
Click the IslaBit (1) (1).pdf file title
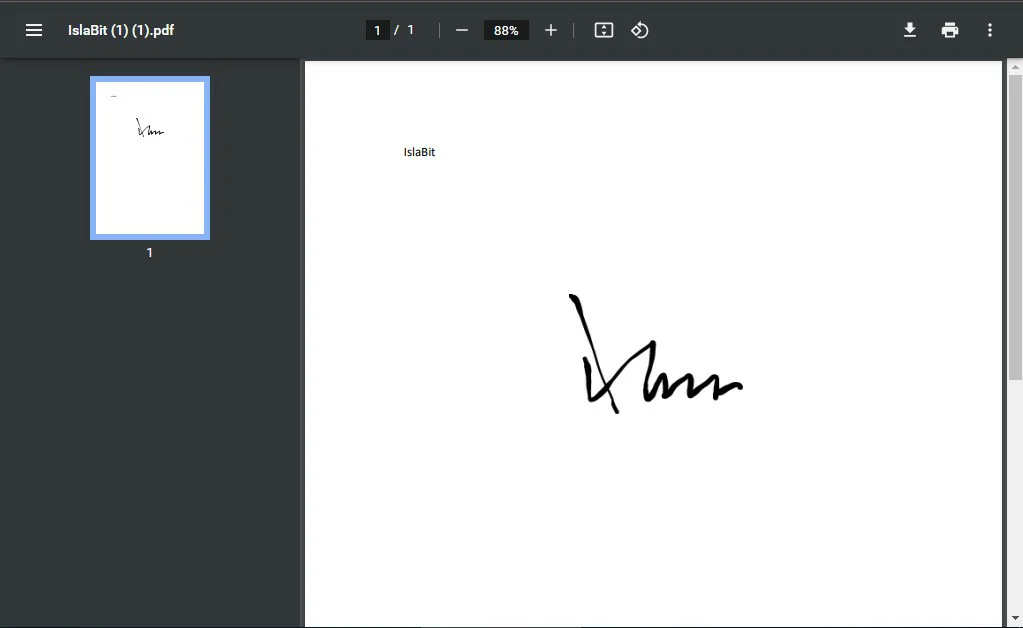(121, 30)
